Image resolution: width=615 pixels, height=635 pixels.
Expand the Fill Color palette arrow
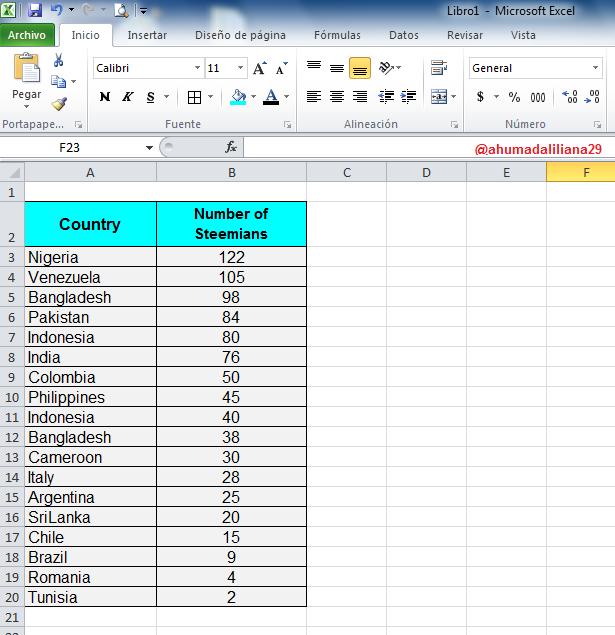point(253,97)
